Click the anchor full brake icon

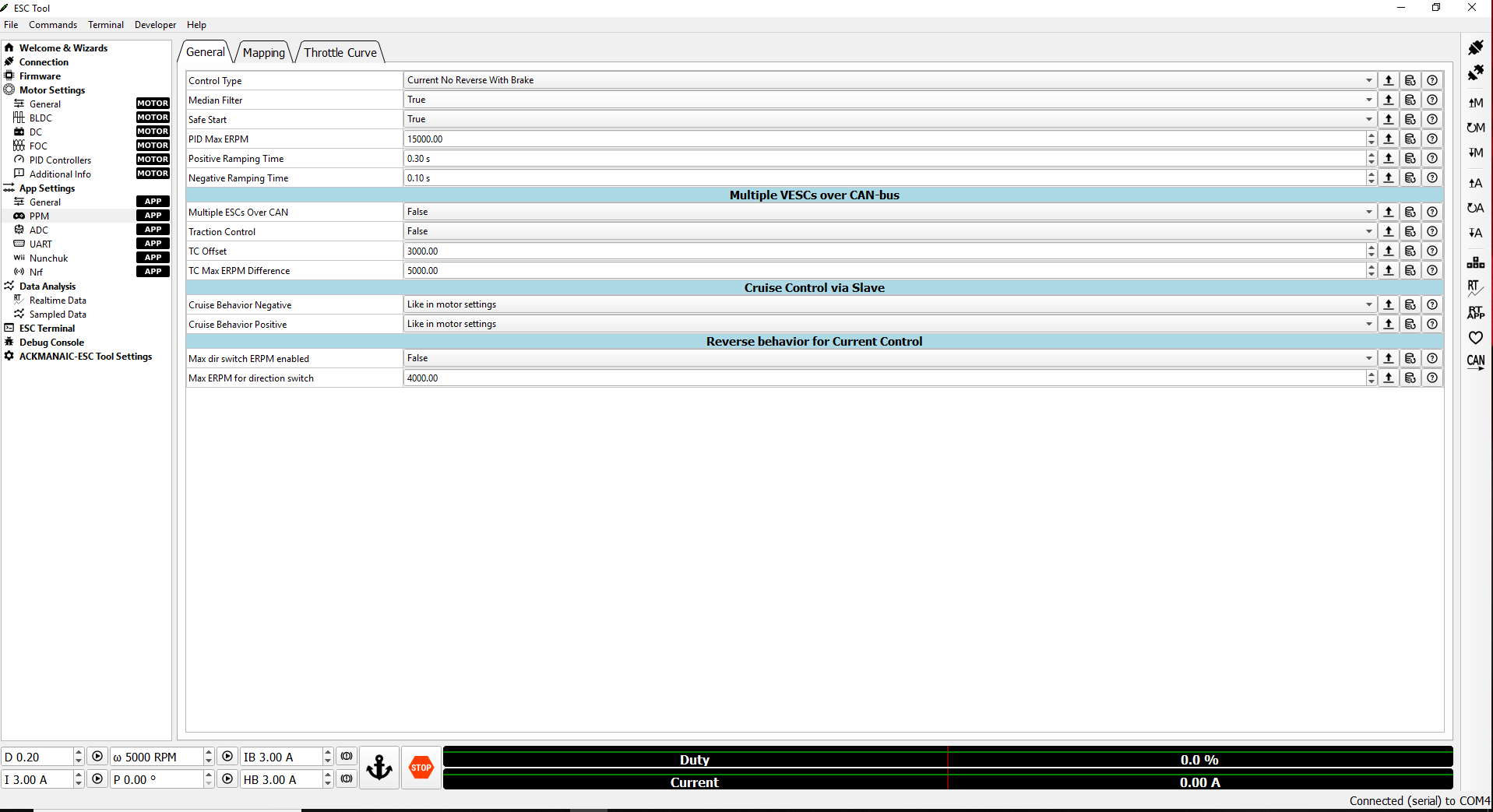[379, 768]
